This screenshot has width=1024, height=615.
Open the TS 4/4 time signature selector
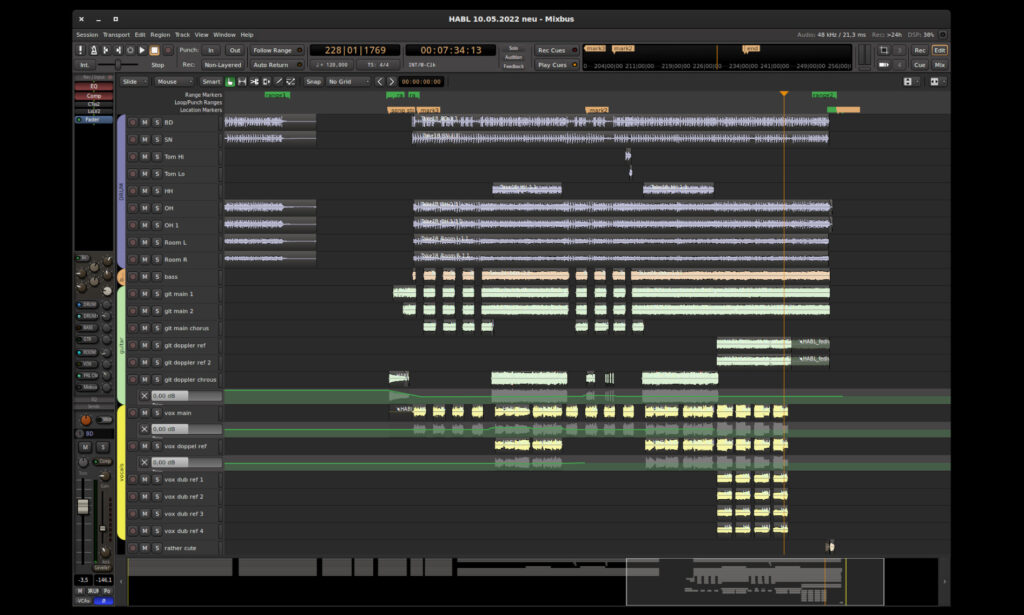click(x=378, y=65)
